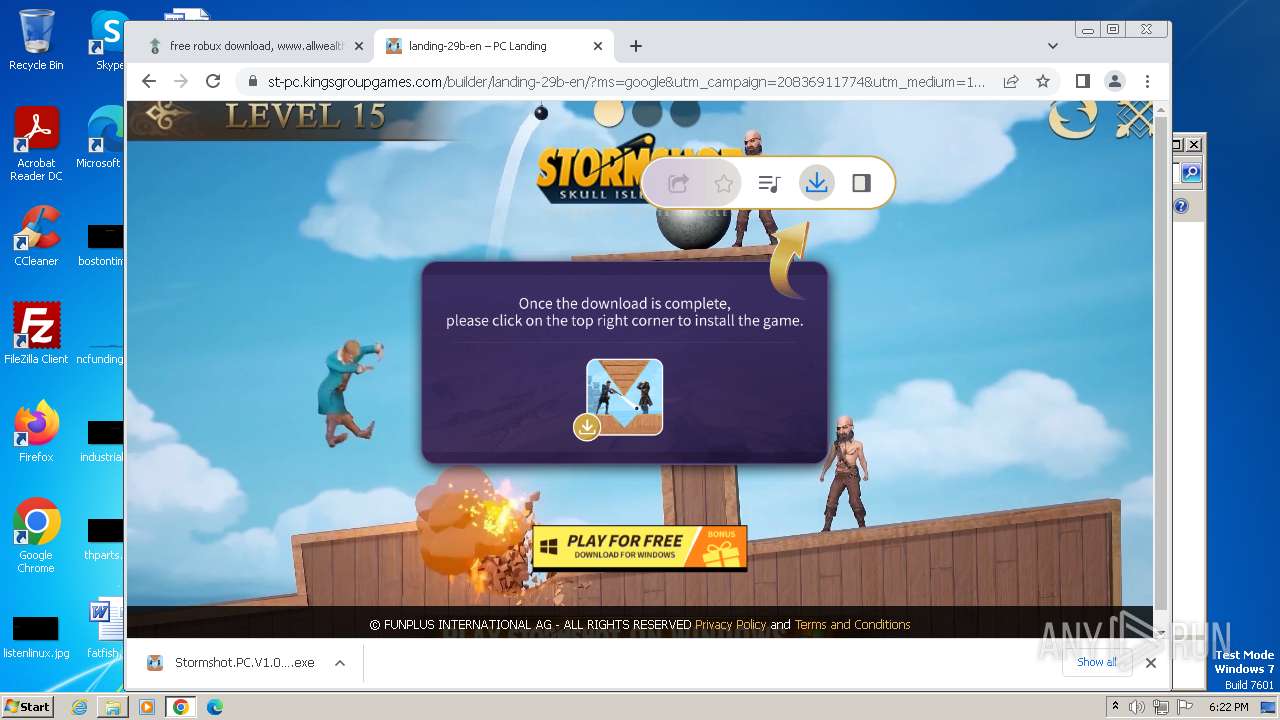Click the browser forward arrow
This screenshot has width=1280, height=720.
tap(181, 81)
